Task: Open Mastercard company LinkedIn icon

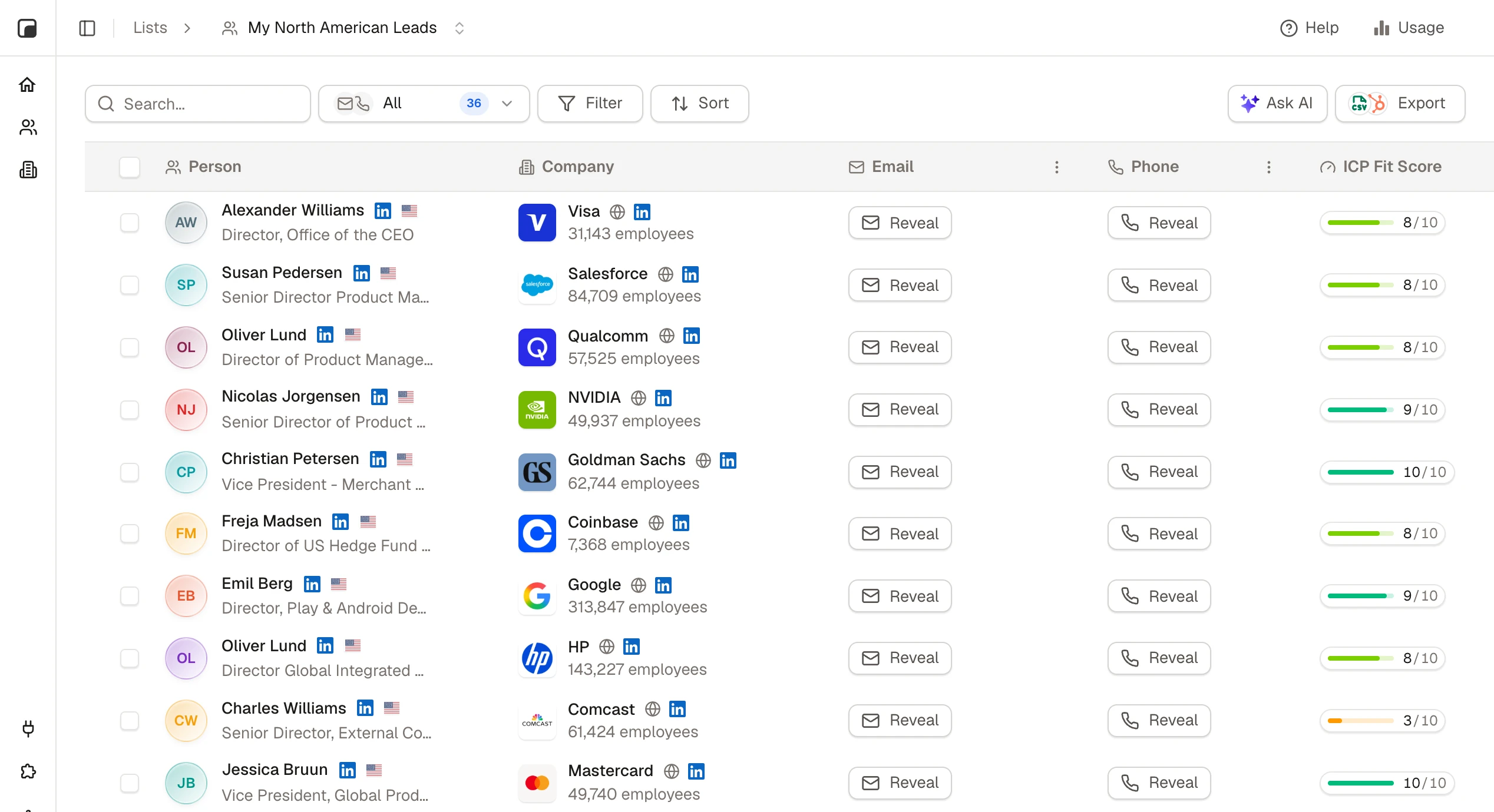Action: pyautogui.click(x=696, y=771)
